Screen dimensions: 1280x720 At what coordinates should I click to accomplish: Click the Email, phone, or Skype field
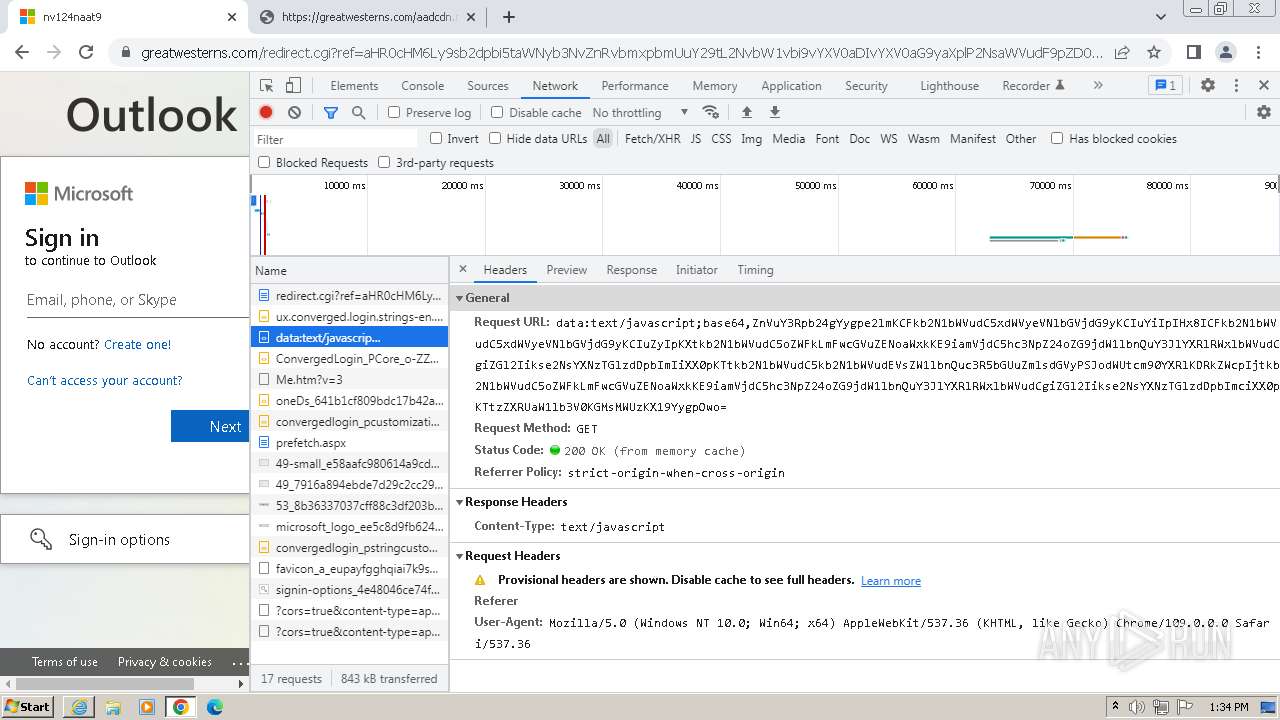tap(137, 300)
